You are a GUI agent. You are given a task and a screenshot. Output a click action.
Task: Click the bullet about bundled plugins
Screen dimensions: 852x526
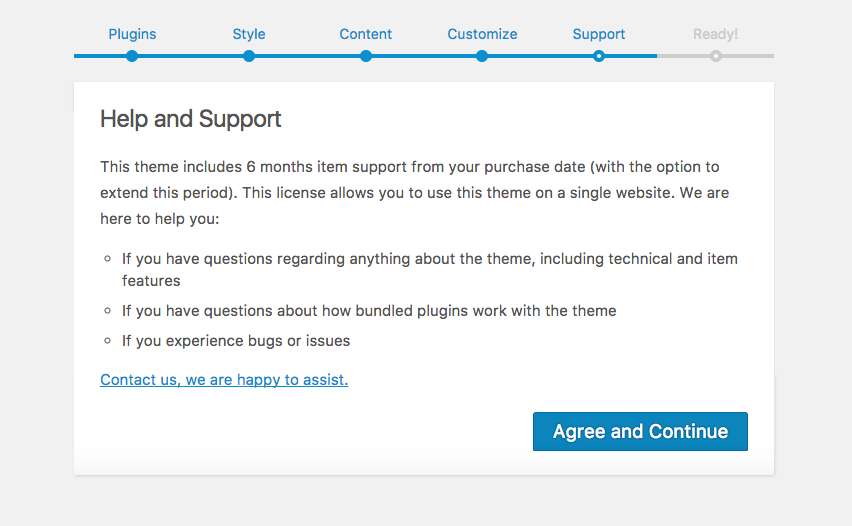pyautogui.click(x=369, y=311)
